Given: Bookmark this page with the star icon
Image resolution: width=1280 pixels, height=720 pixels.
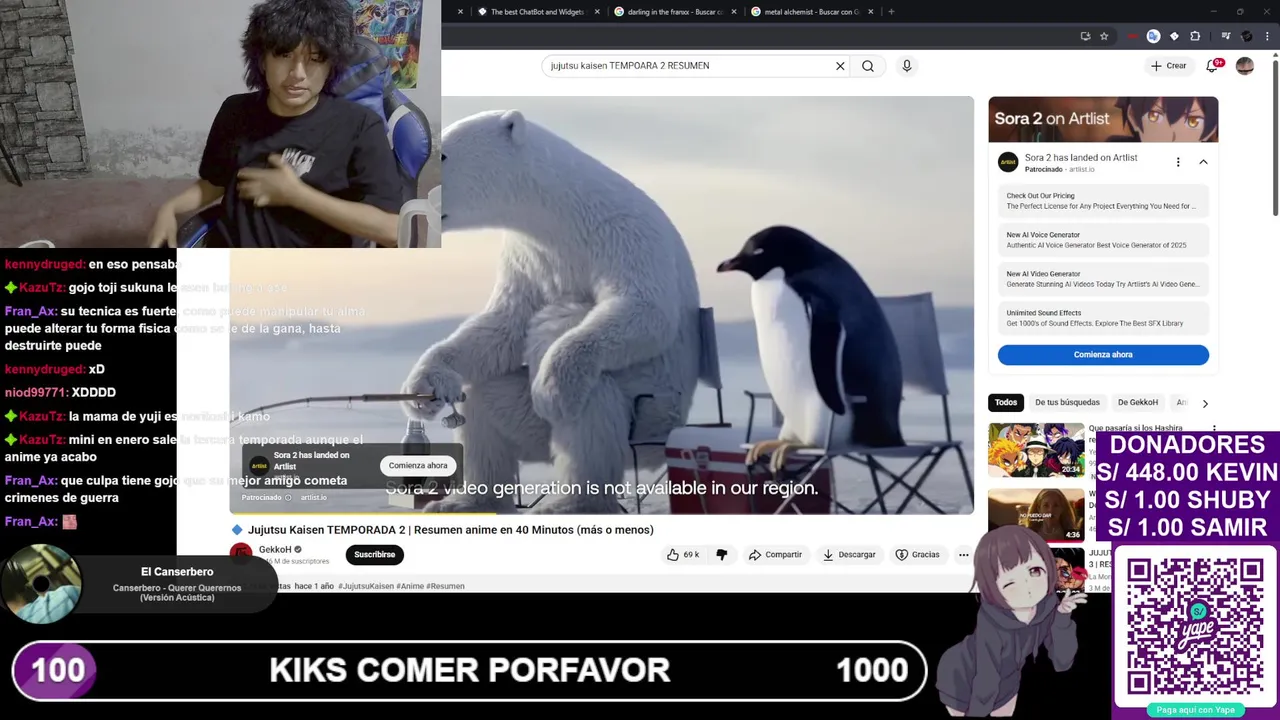Looking at the screenshot, I should click(x=1104, y=36).
